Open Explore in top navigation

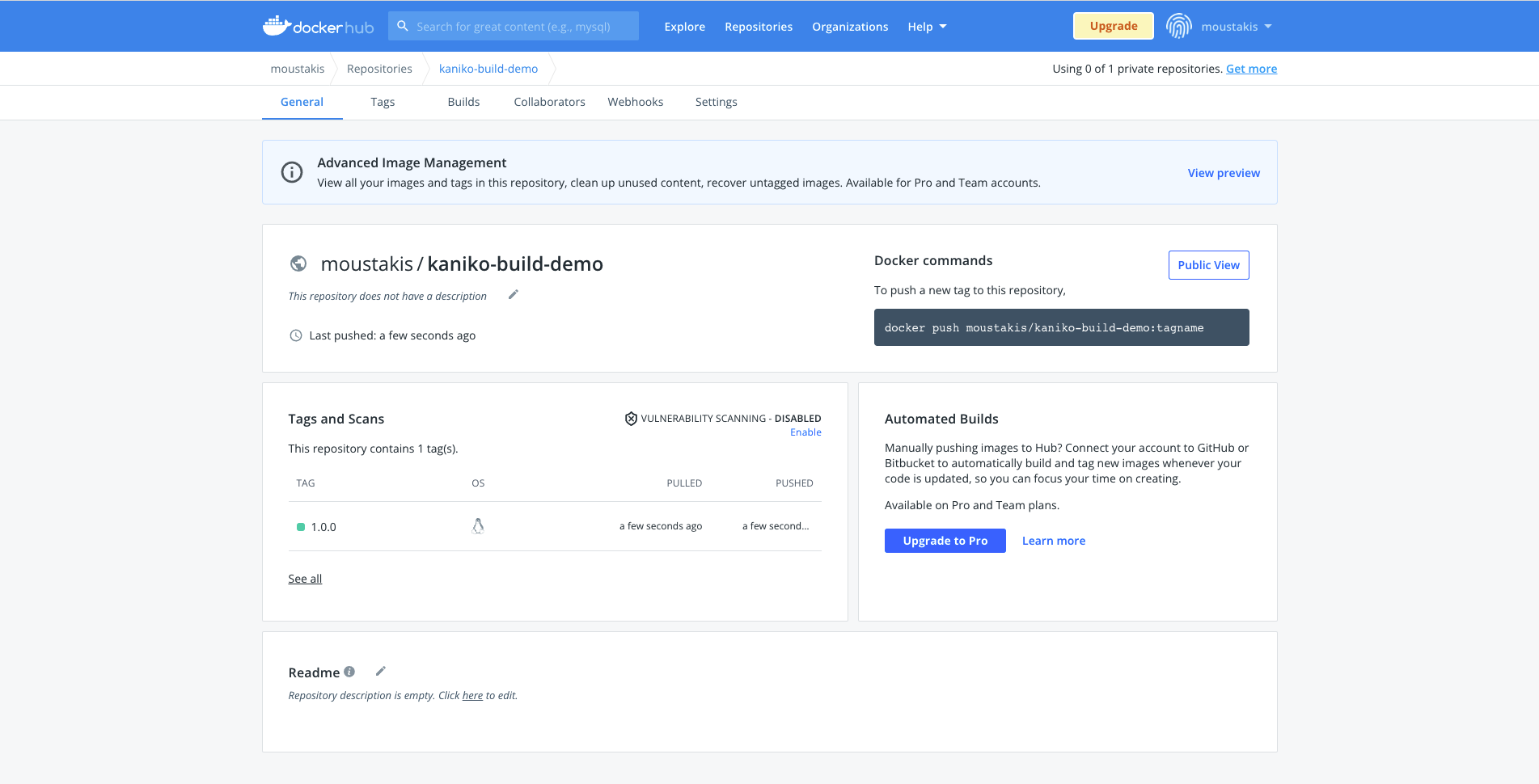[x=685, y=27]
